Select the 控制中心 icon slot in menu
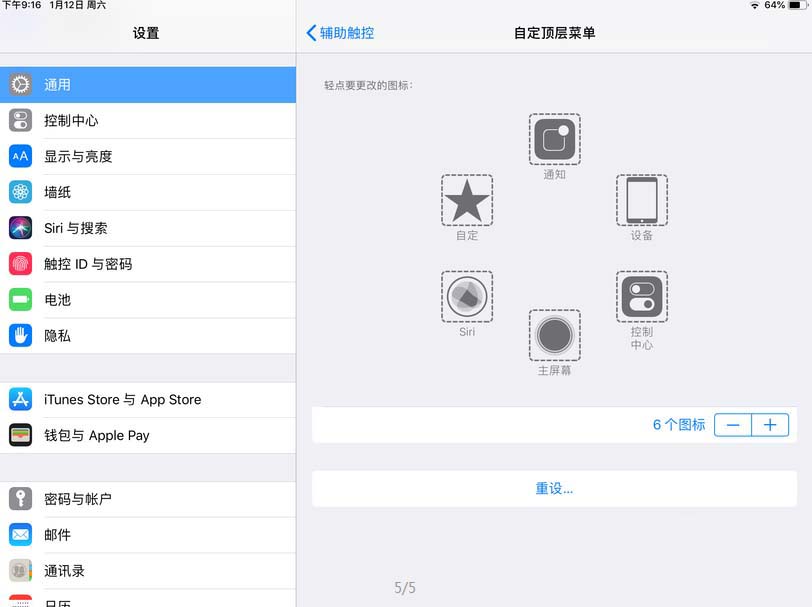Screen dimensions: 812x607 642,297
